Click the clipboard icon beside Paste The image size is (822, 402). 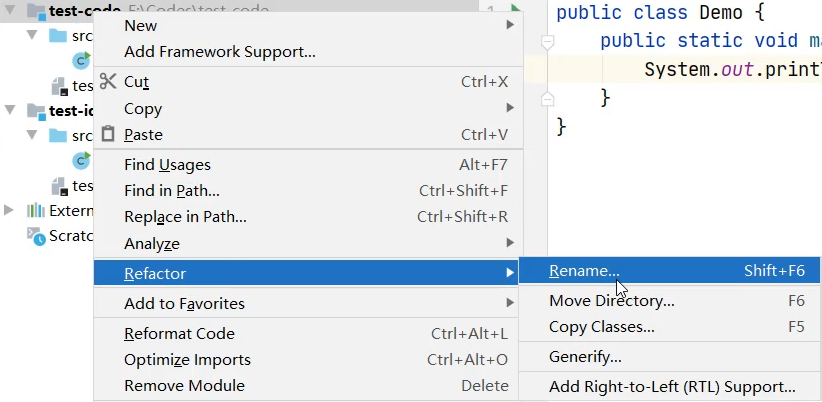[x=108, y=135]
